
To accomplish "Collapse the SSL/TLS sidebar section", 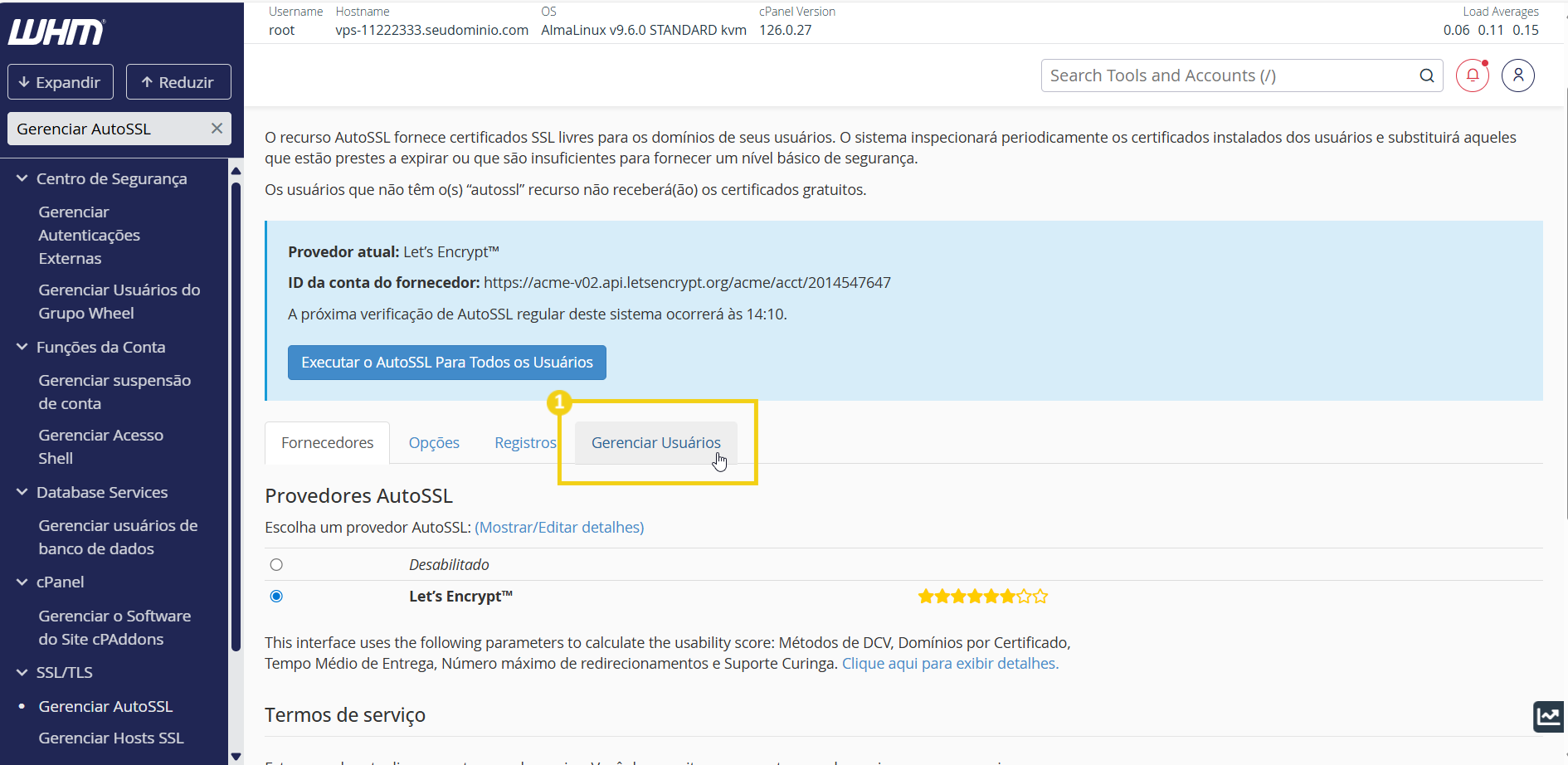I will point(22,673).
